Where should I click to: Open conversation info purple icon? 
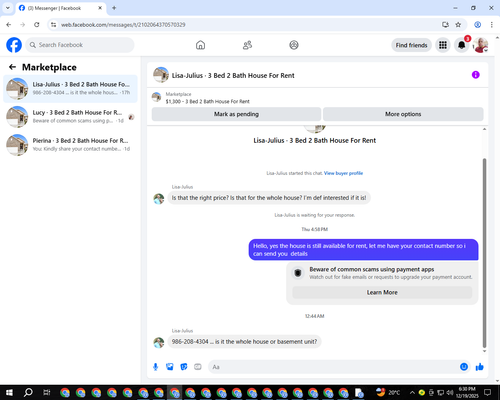[x=476, y=75]
